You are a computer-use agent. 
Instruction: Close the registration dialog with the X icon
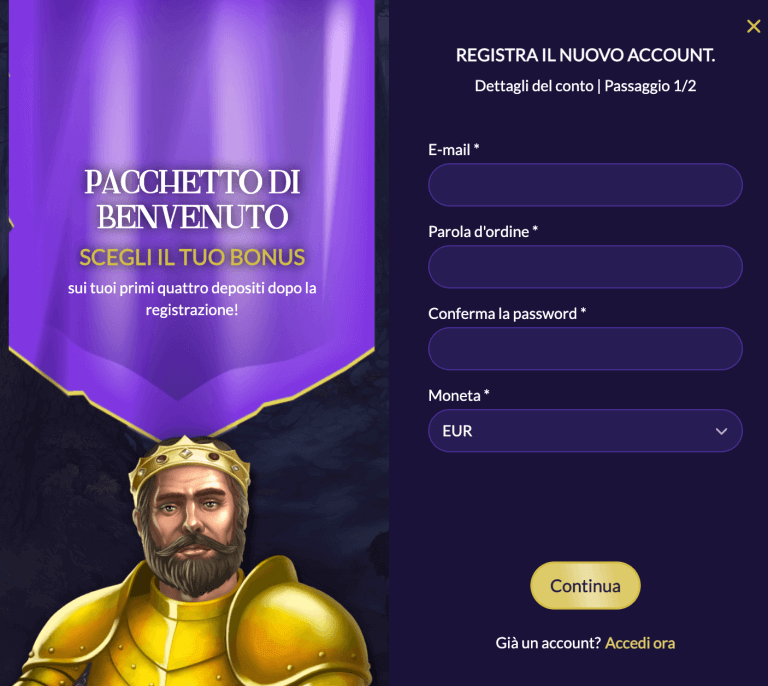pyautogui.click(x=753, y=26)
